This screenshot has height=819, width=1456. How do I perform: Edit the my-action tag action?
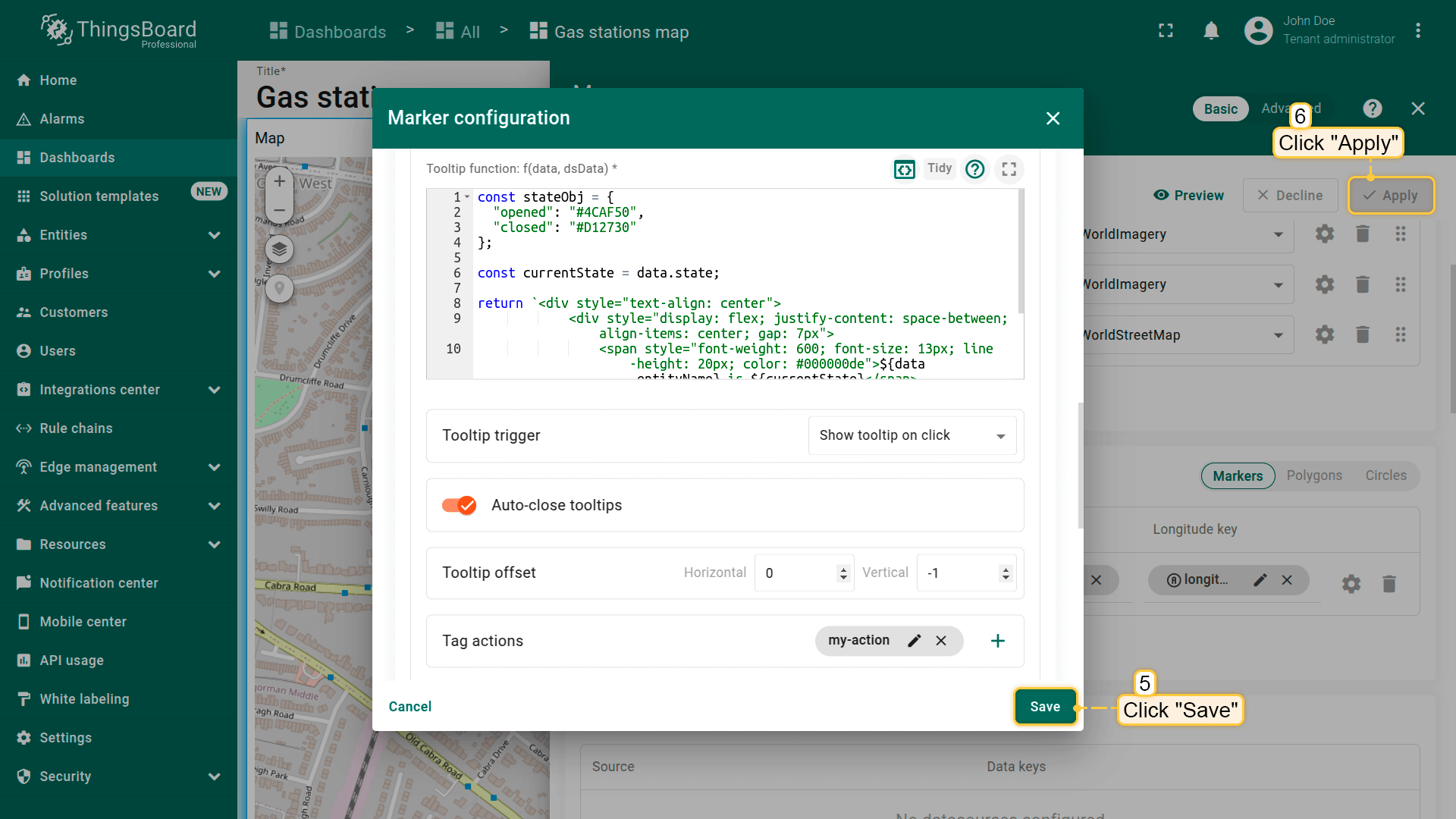point(915,641)
